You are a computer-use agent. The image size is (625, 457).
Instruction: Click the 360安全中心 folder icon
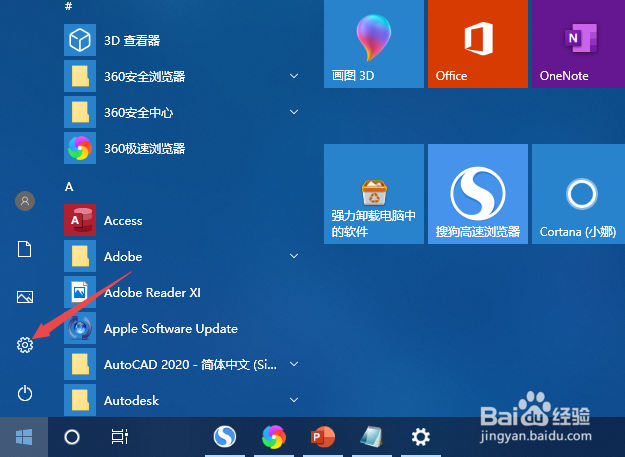click(80, 112)
